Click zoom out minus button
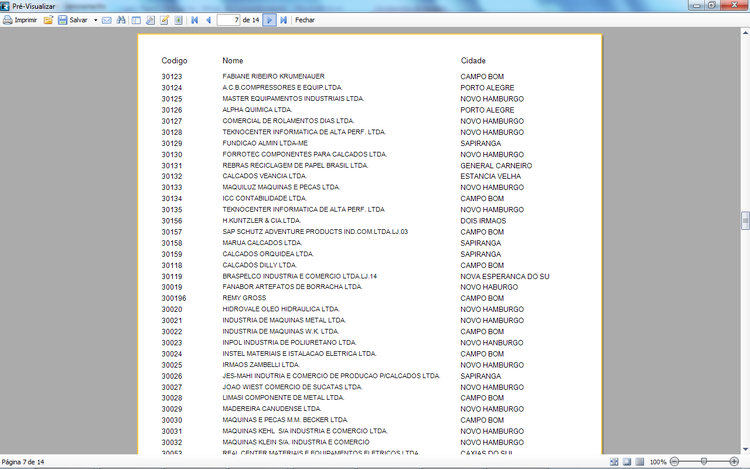 pos(674,462)
